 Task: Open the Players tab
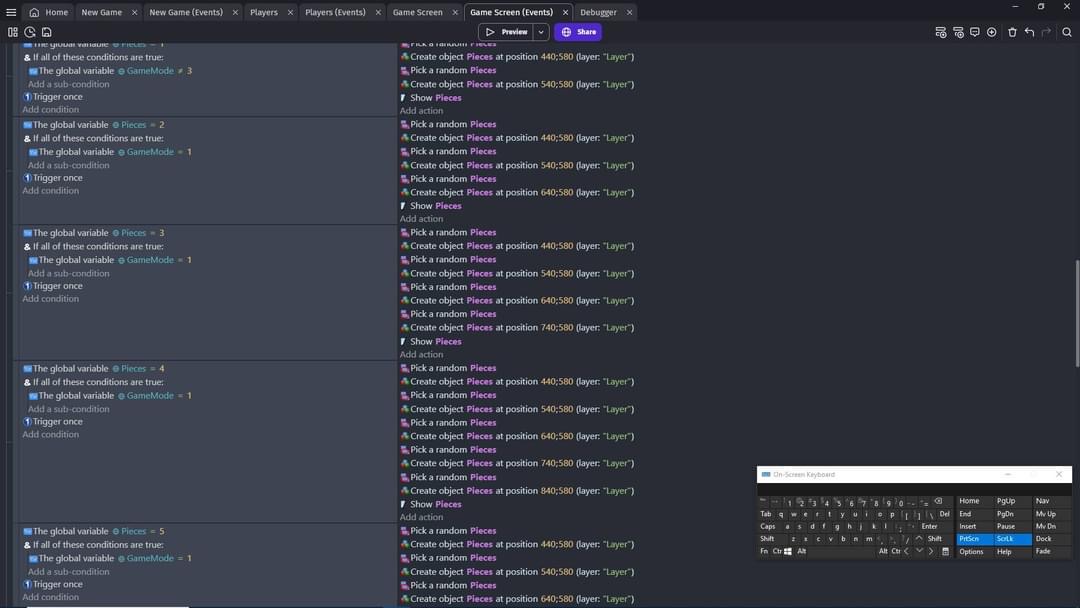(x=266, y=12)
